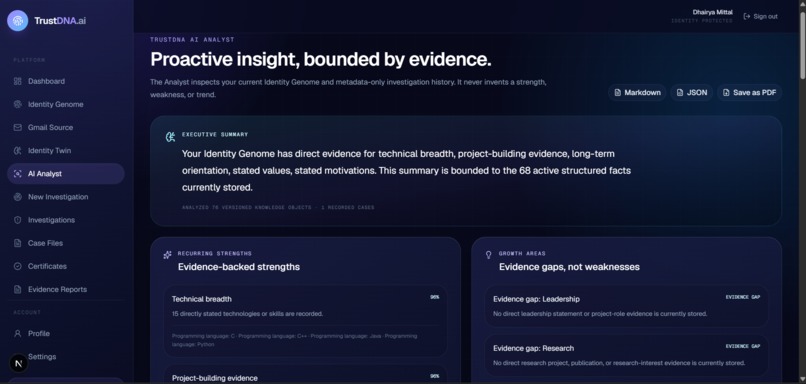
Task: Click the Executive Summary header icon
Action: point(170,137)
